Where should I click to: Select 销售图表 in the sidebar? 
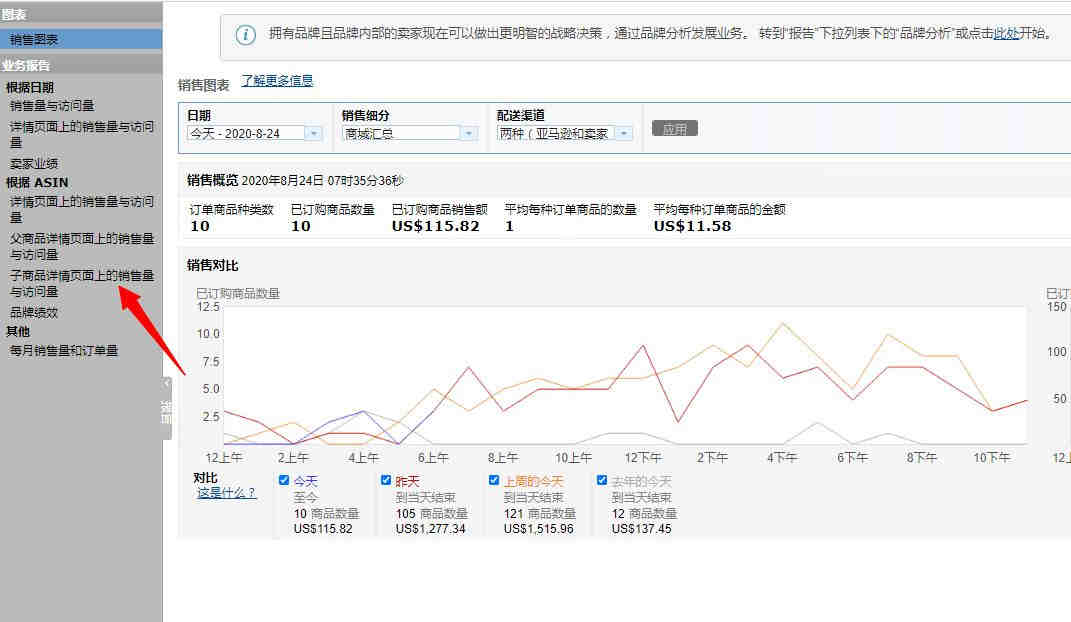pos(34,39)
